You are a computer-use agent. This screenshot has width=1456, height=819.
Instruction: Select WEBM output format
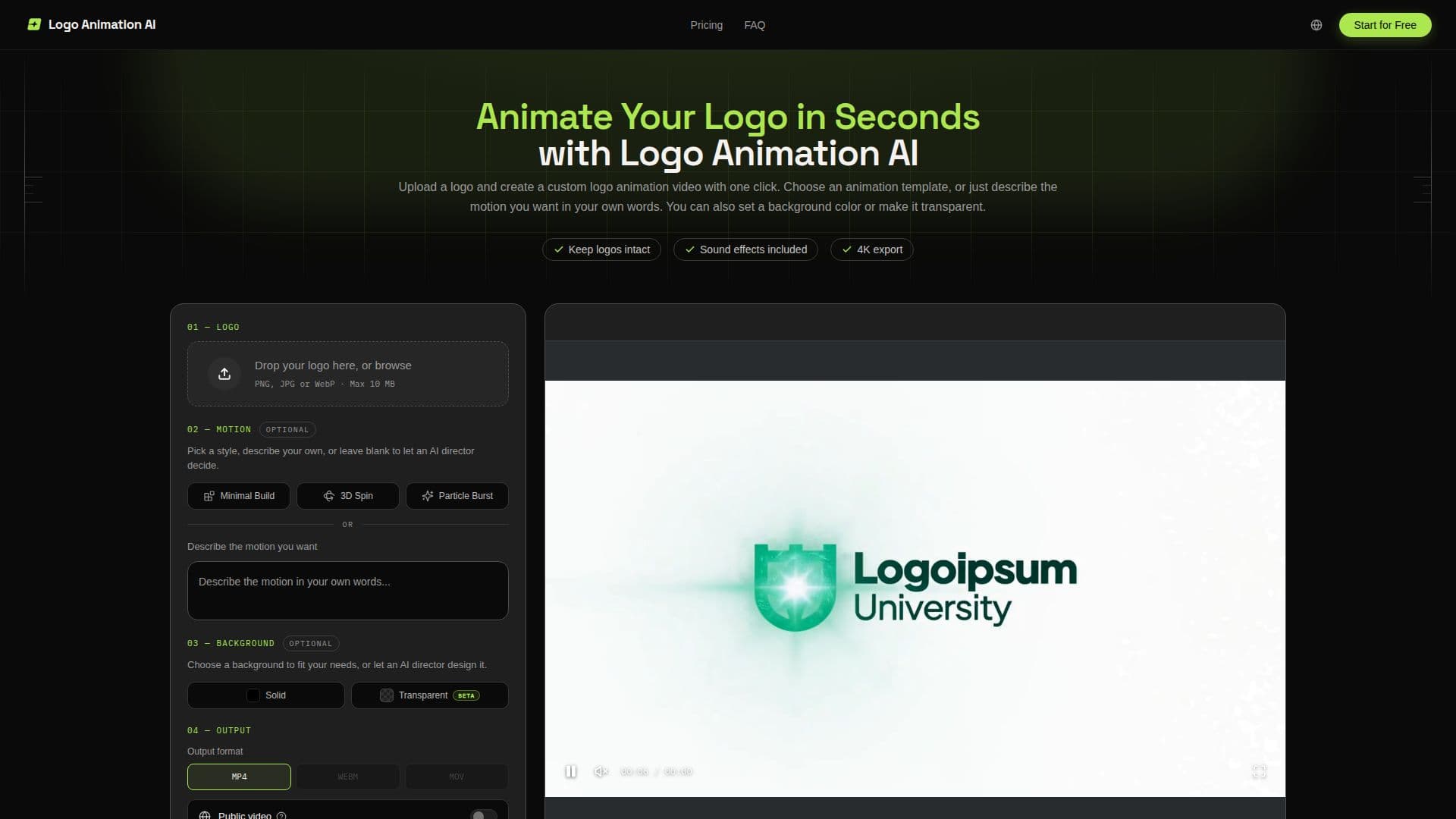pyautogui.click(x=348, y=777)
